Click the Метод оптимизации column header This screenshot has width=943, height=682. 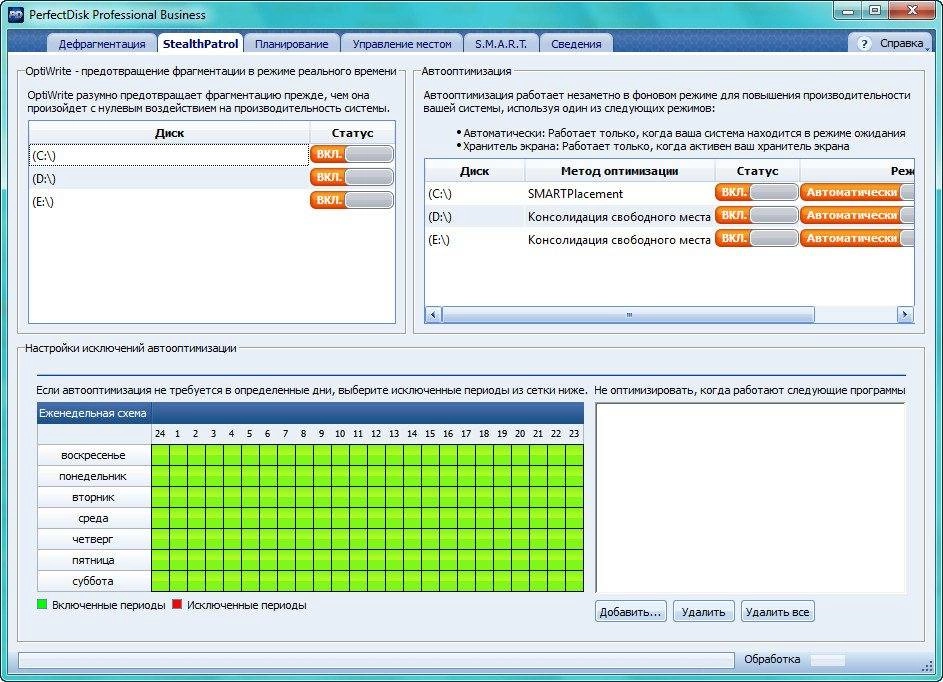pyautogui.click(x=619, y=171)
